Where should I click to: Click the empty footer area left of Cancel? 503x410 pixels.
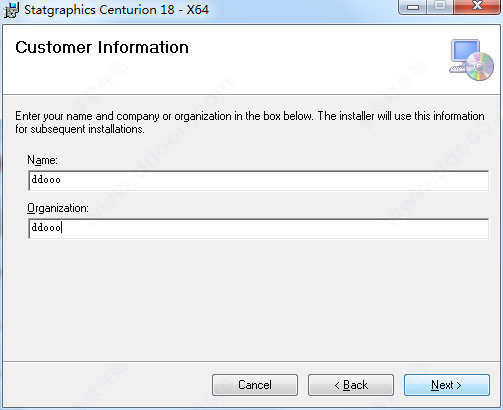107,385
